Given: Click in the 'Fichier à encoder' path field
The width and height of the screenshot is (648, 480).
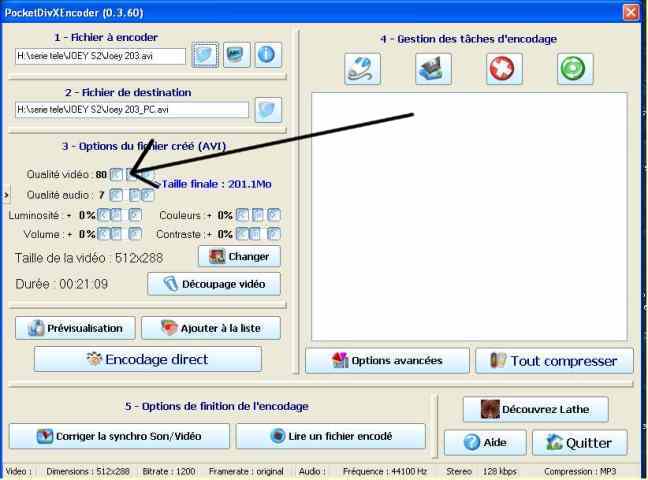Looking at the screenshot, I should coord(100,56).
